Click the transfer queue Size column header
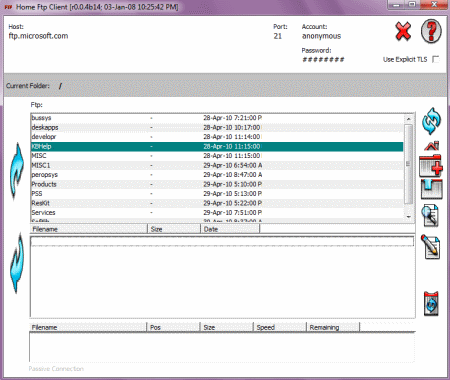 tap(227, 327)
